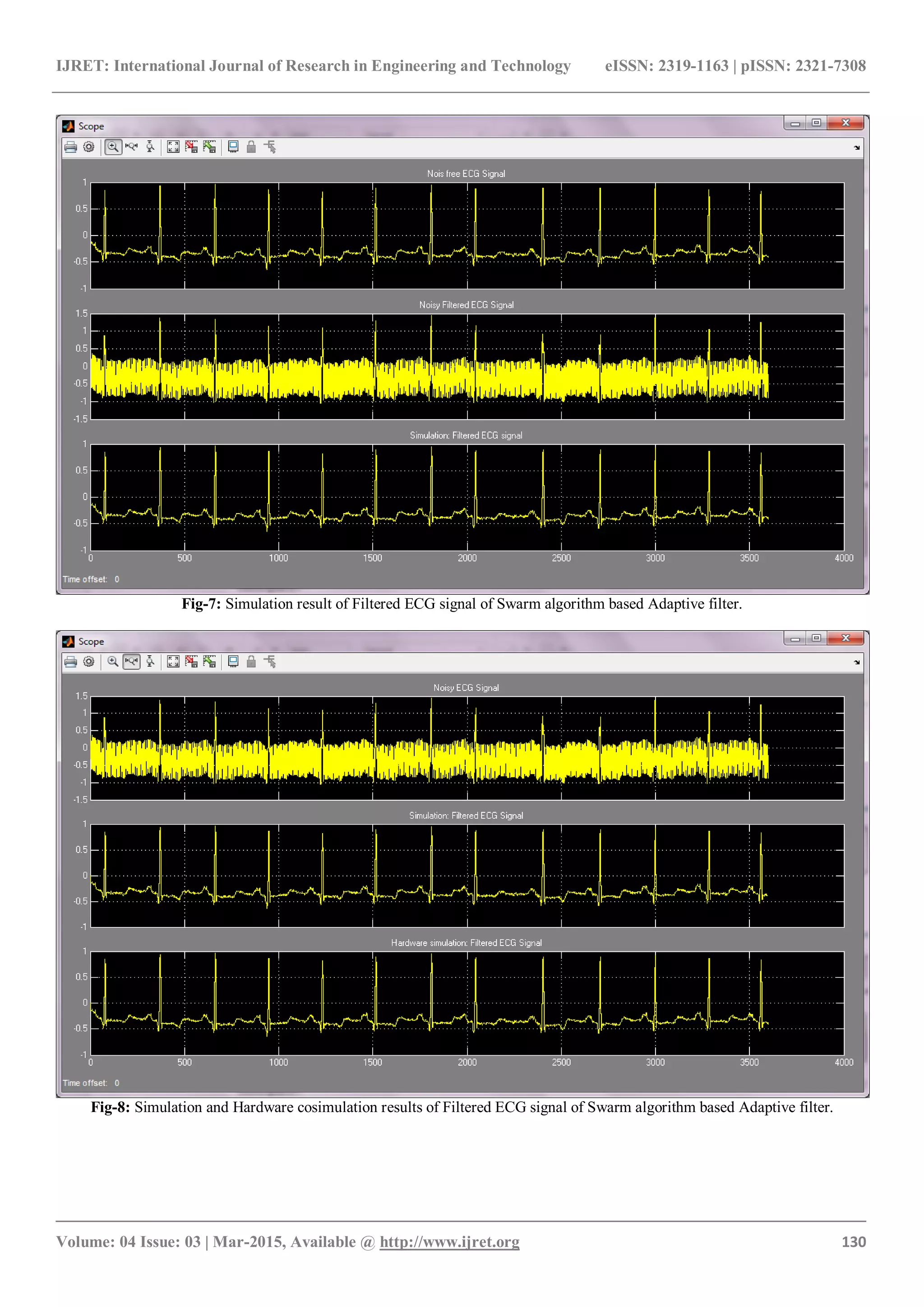Click the 'Noisy Filtered ECG Signal' plot area

coord(467,366)
